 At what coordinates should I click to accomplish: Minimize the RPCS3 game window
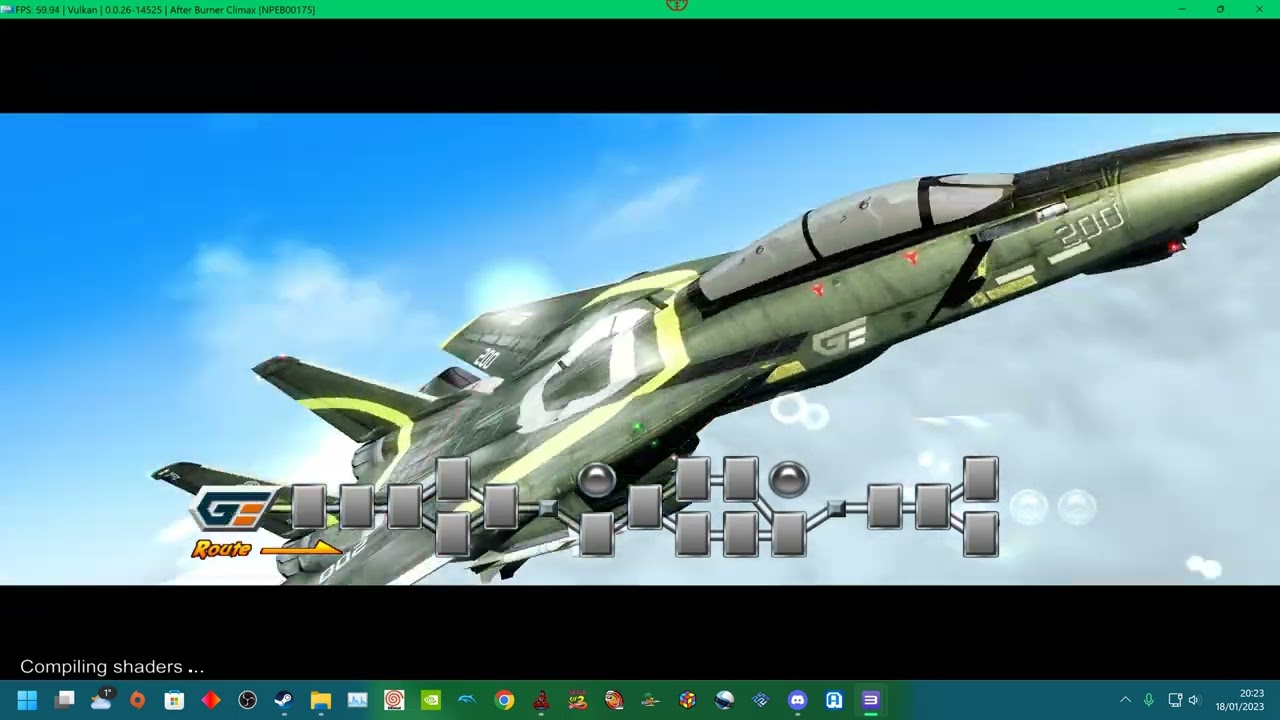[1182, 9]
